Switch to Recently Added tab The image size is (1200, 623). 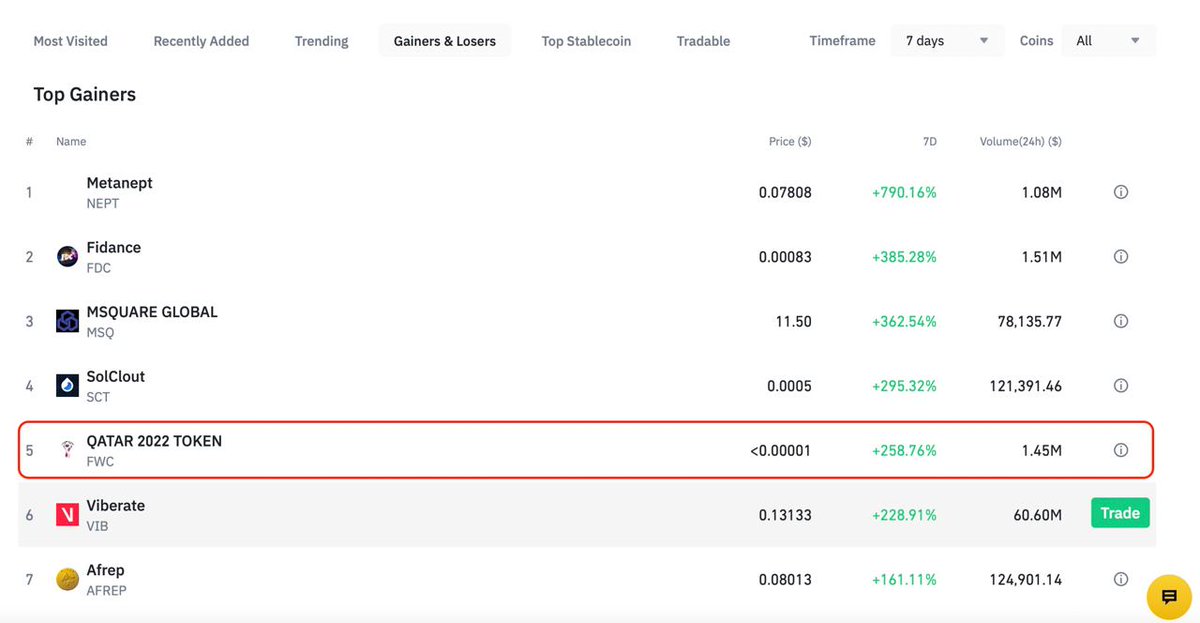[201, 41]
